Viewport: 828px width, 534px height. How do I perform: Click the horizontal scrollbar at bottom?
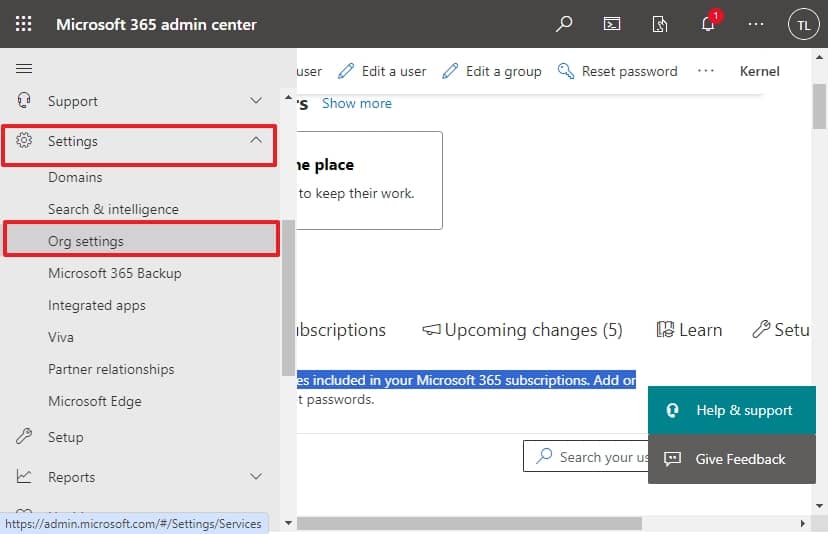pyautogui.click(x=470, y=523)
